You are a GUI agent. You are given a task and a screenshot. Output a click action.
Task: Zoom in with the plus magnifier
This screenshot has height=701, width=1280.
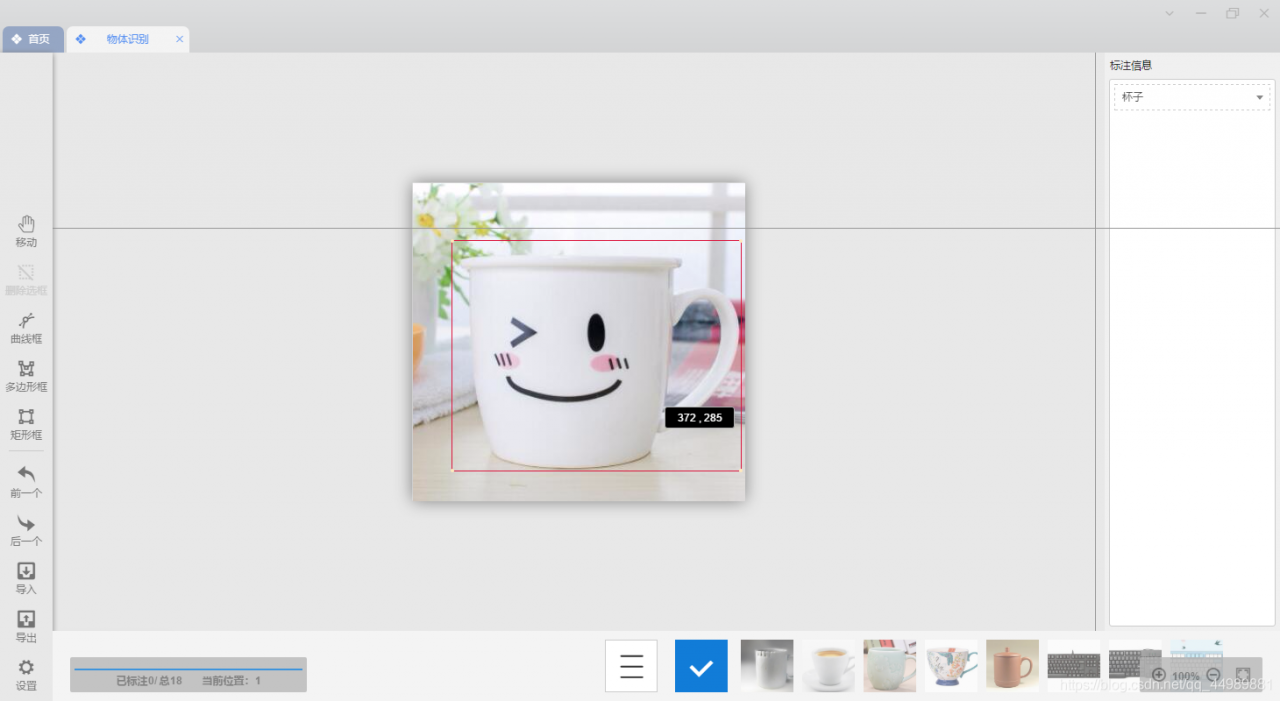tap(1159, 675)
